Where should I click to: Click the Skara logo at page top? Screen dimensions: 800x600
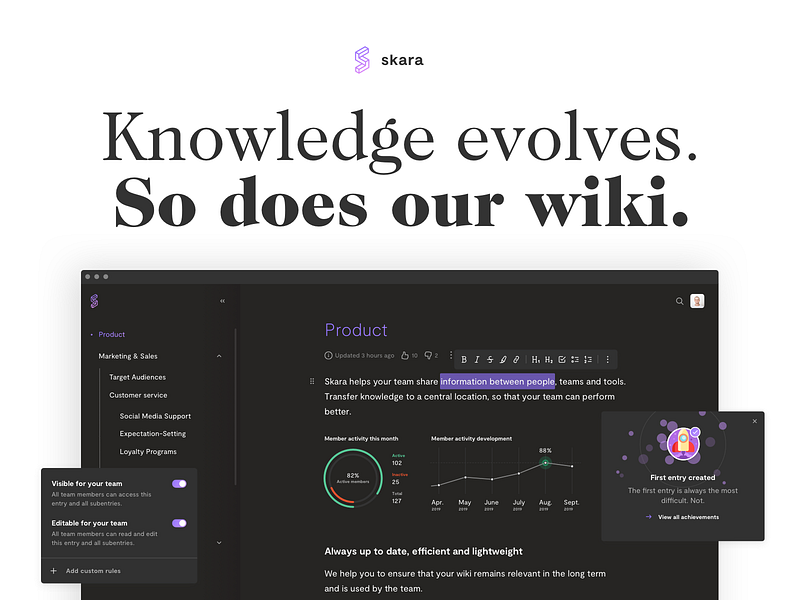tap(389, 60)
